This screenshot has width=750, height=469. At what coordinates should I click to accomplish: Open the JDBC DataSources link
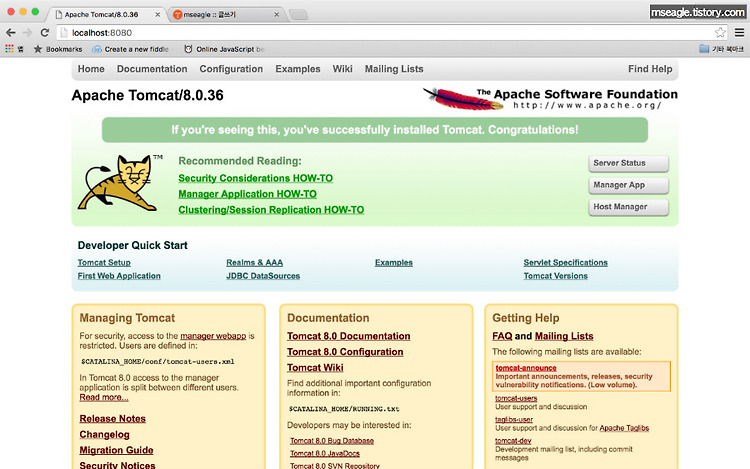pos(263,276)
